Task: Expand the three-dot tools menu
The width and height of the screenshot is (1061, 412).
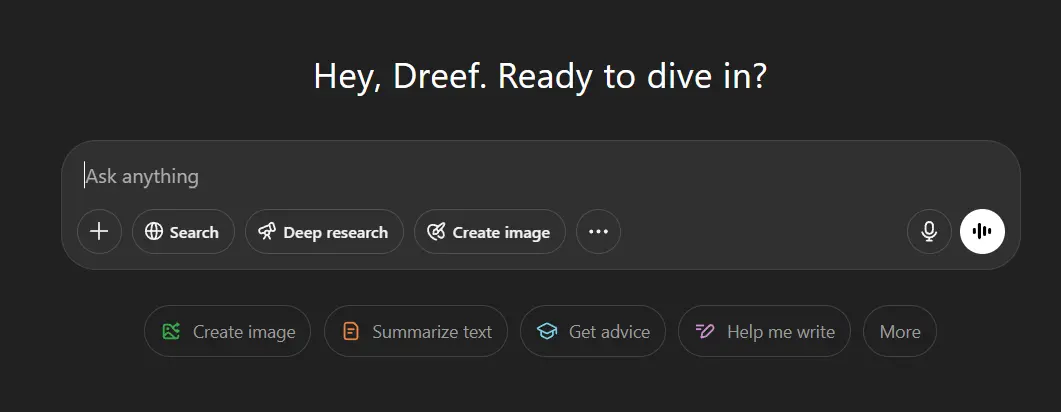Action: tap(598, 232)
